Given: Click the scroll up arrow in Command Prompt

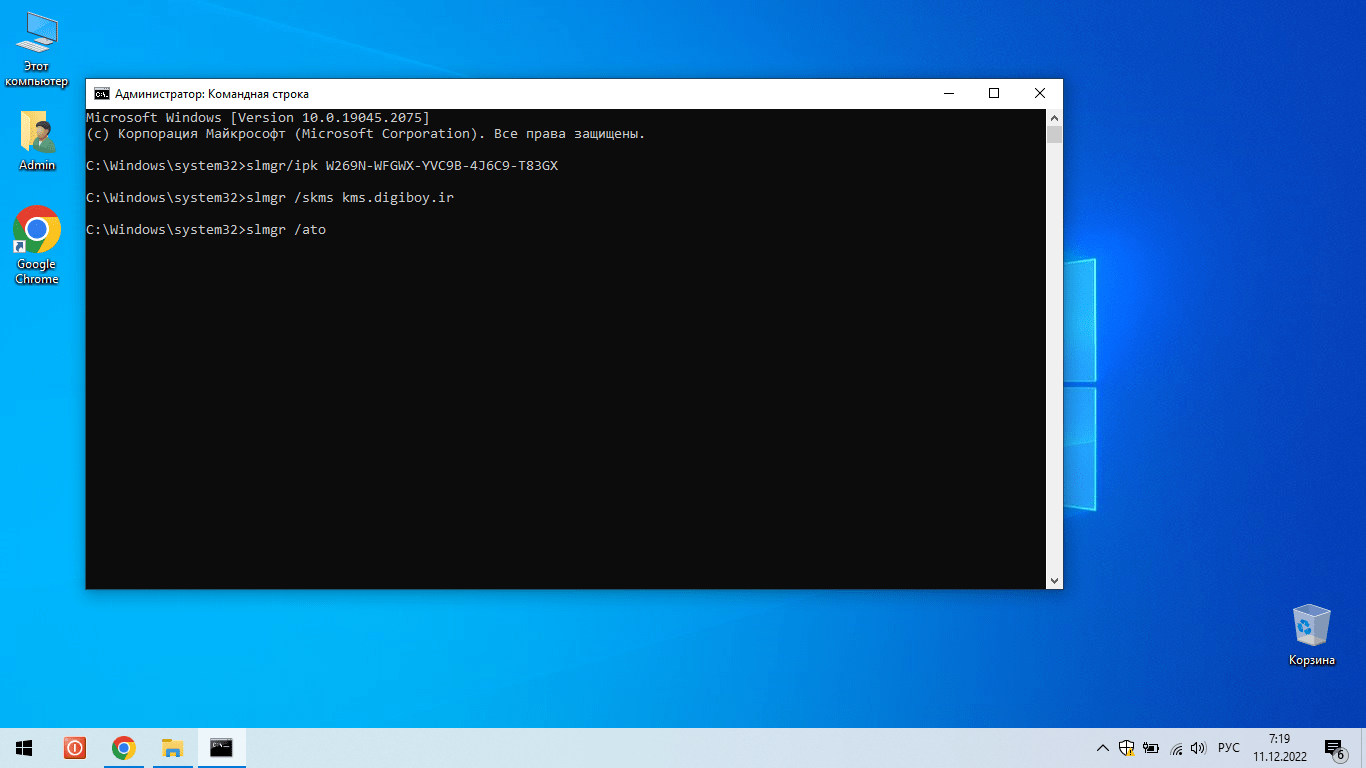Looking at the screenshot, I should click(1054, 117).
